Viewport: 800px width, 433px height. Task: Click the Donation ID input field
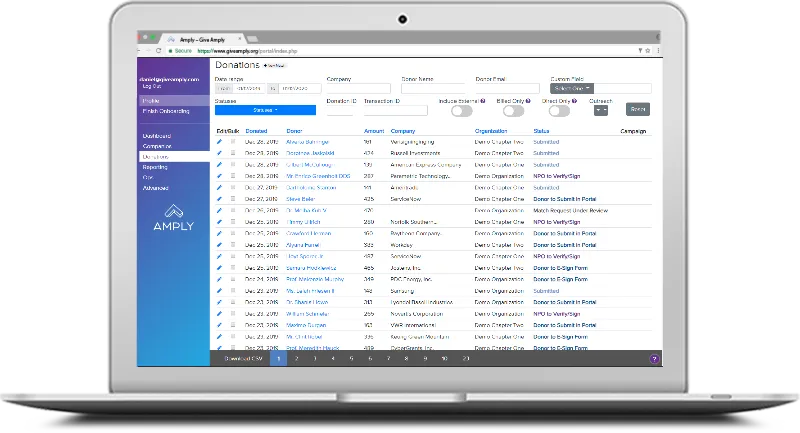click(340, 110)
